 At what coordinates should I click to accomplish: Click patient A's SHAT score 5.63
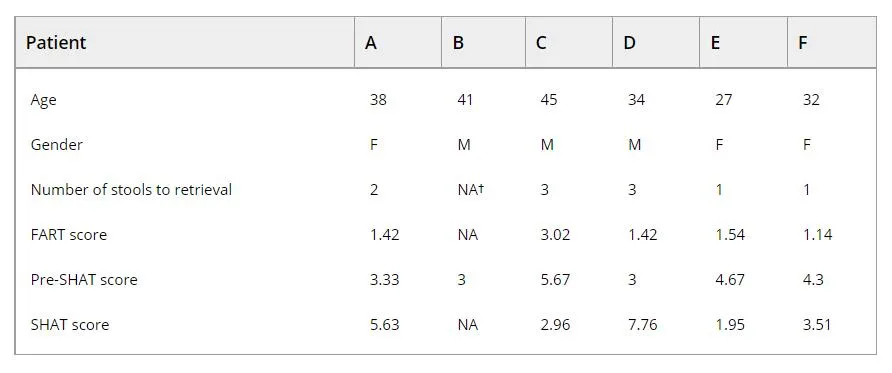click(385, 324)
